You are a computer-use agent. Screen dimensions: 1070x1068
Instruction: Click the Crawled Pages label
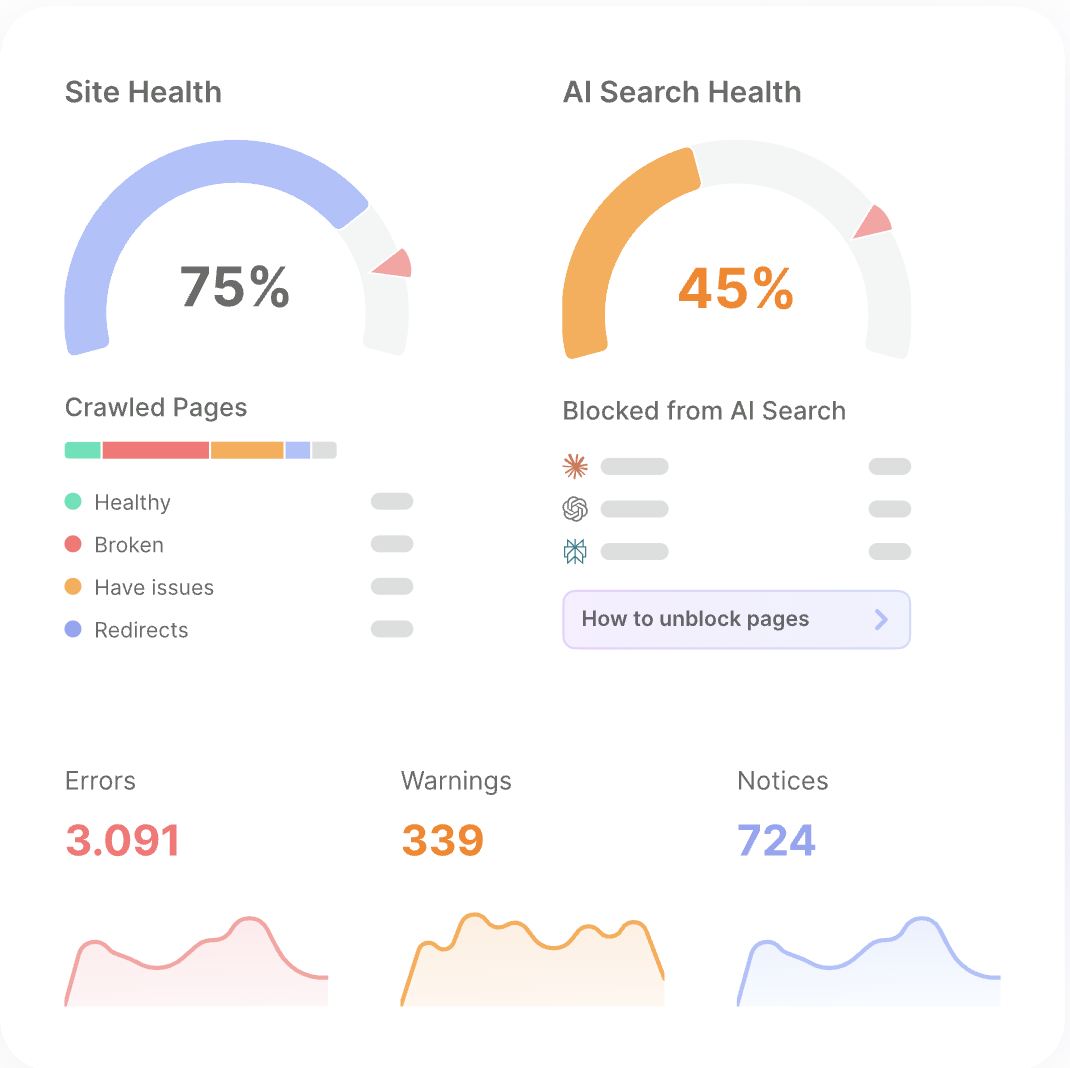[x=156, y=408]
